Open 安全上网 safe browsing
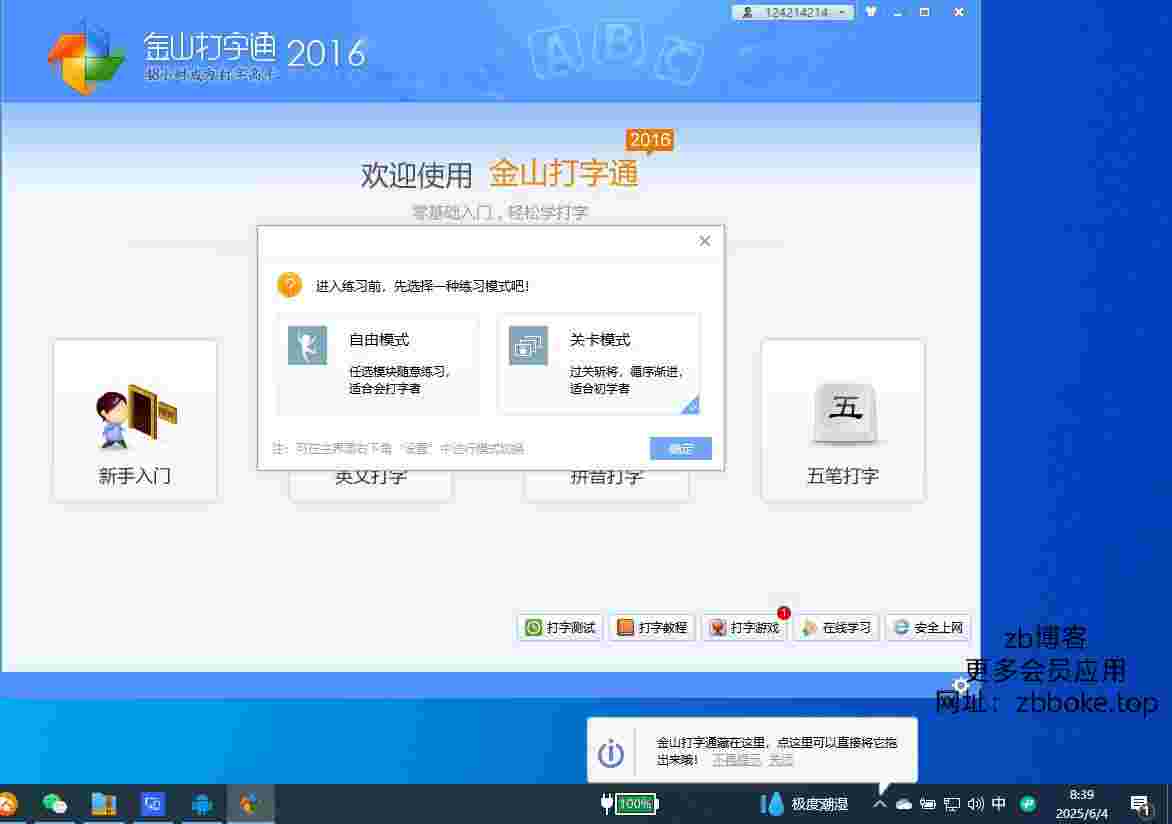1172x824 pixels. [928, 627]
